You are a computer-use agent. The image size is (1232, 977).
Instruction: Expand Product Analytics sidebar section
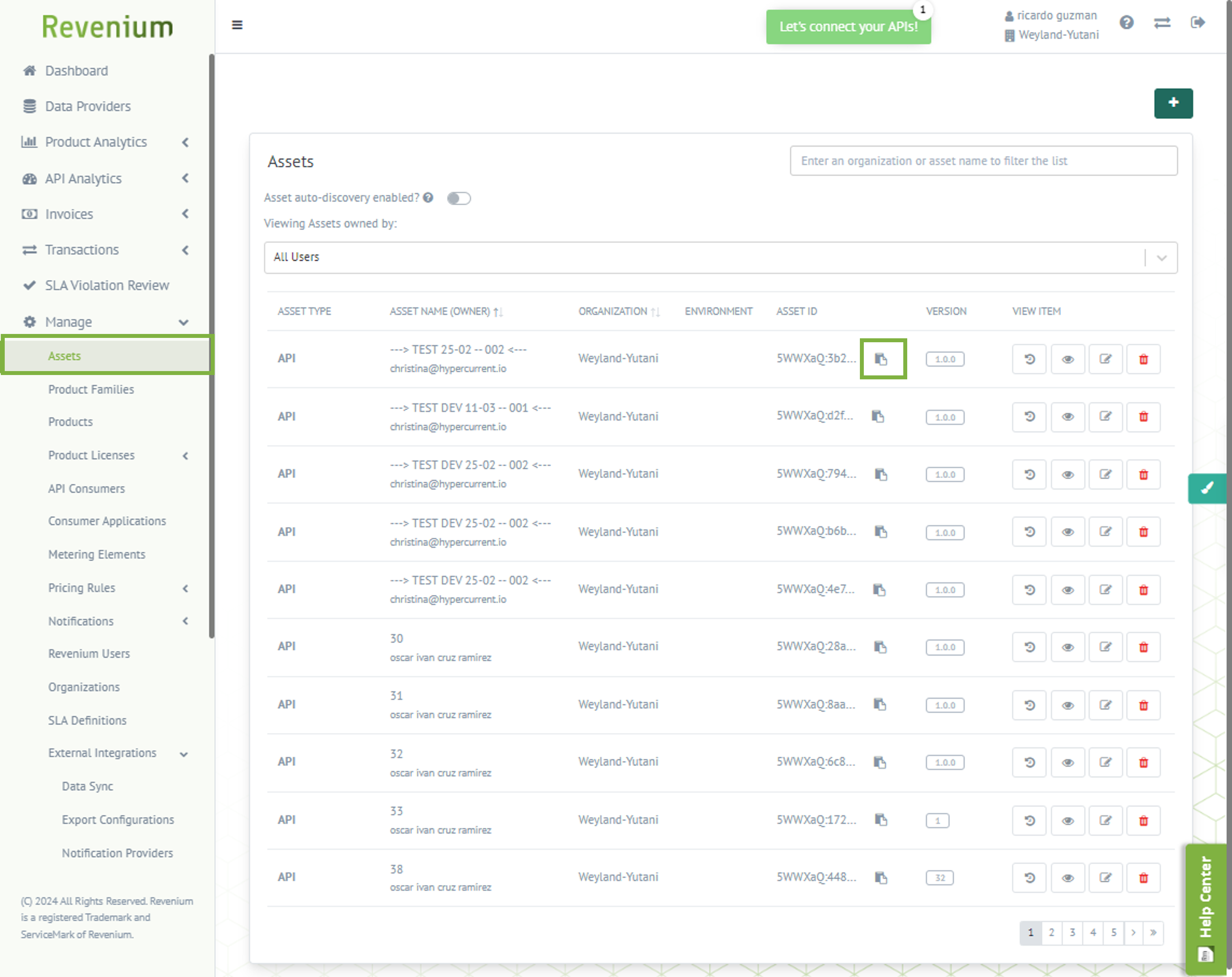pos(106,142)
